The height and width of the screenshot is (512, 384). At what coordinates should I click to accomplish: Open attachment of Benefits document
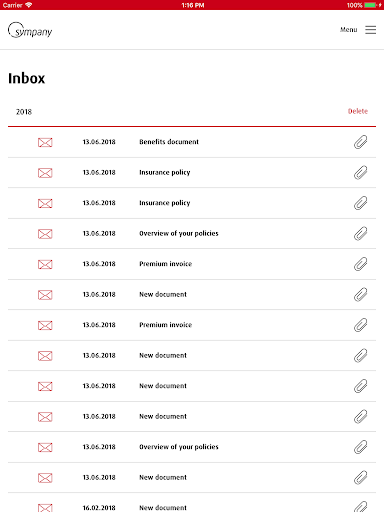point(360,142)
